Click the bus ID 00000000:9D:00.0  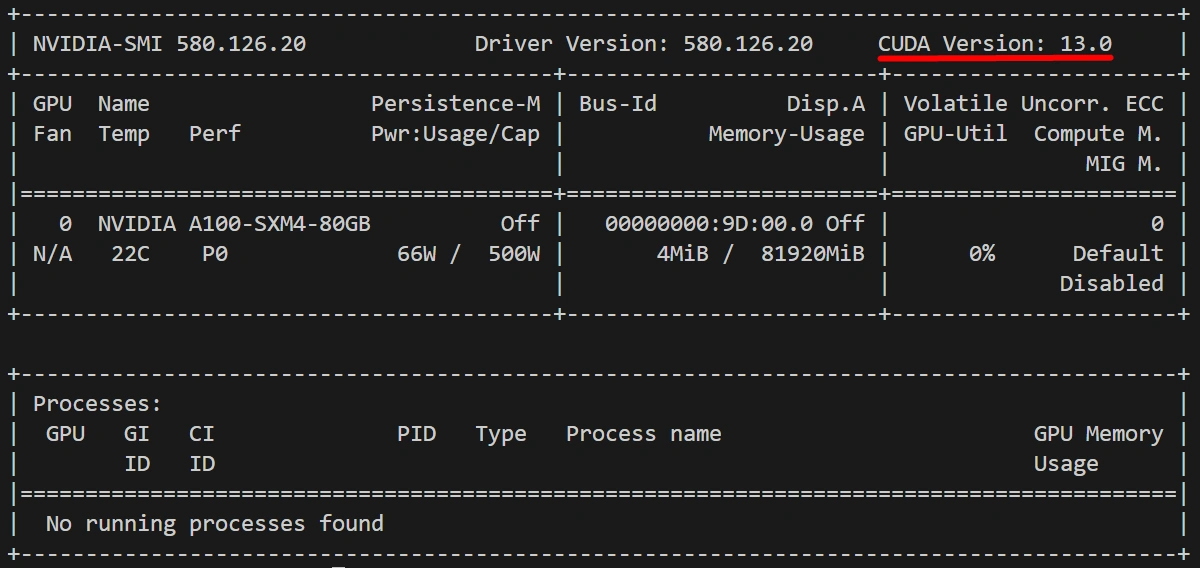click(709, 224)
